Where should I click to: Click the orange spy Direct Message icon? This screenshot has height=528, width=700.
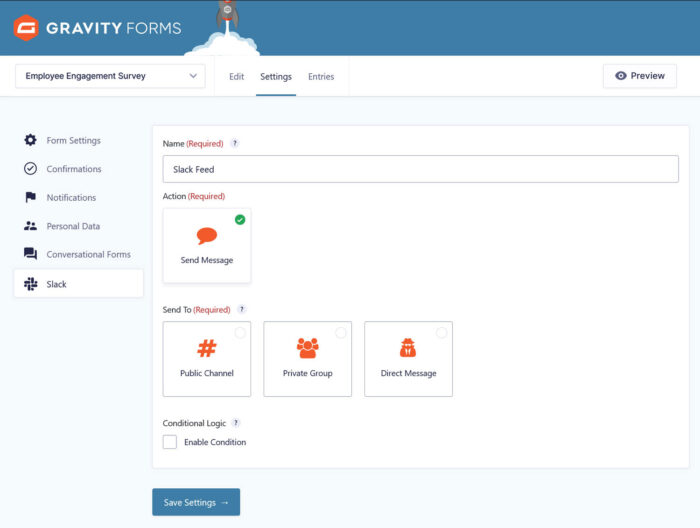tap(408, 348)
